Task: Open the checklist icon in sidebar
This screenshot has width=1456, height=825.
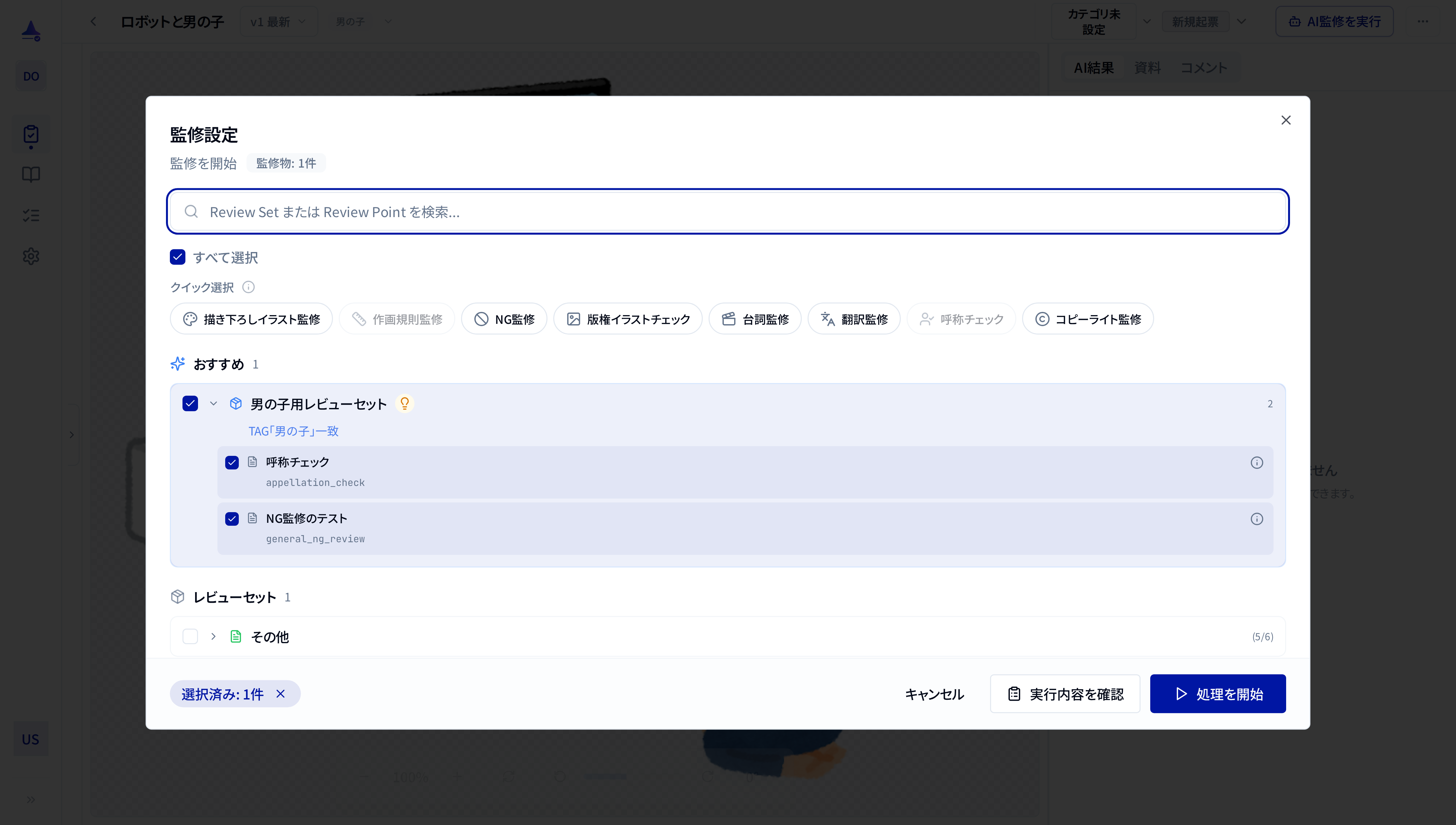Action: point(31,215)
